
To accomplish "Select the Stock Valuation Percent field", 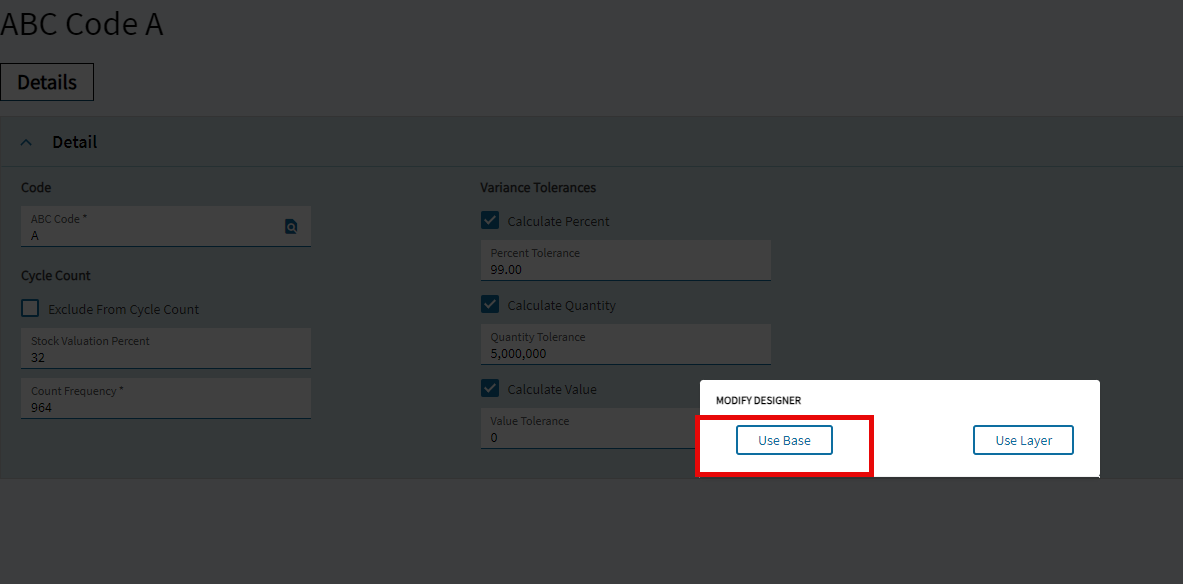I will (x=166, y=349).
